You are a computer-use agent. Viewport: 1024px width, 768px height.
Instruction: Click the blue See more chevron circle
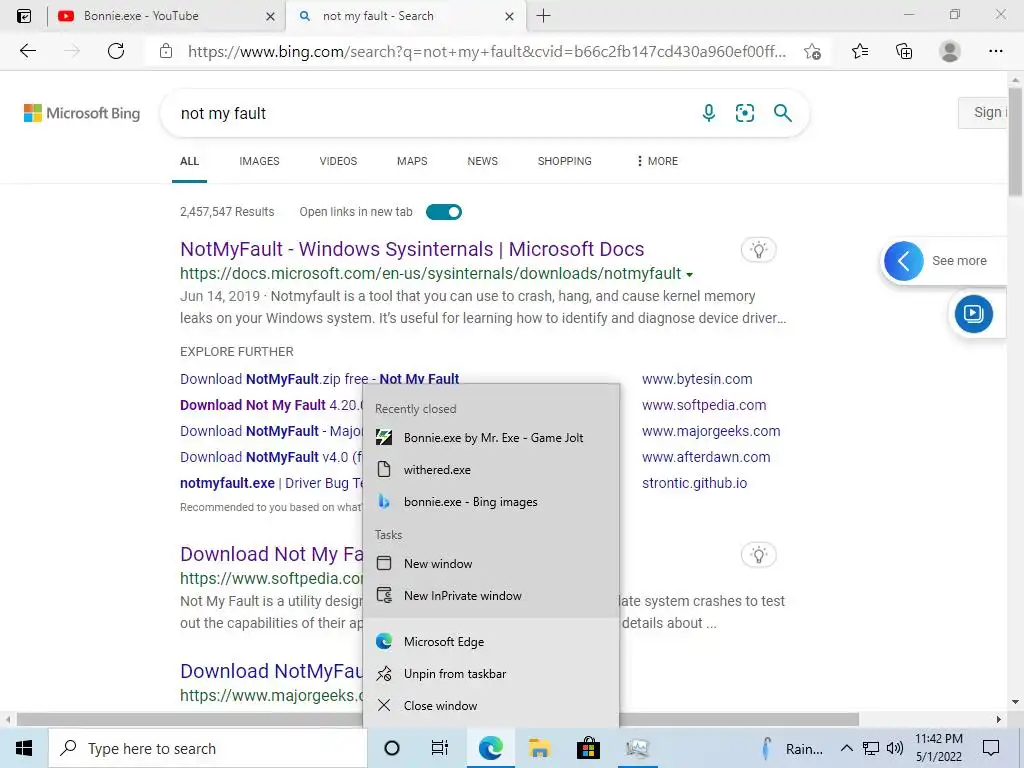click(903, 261)
